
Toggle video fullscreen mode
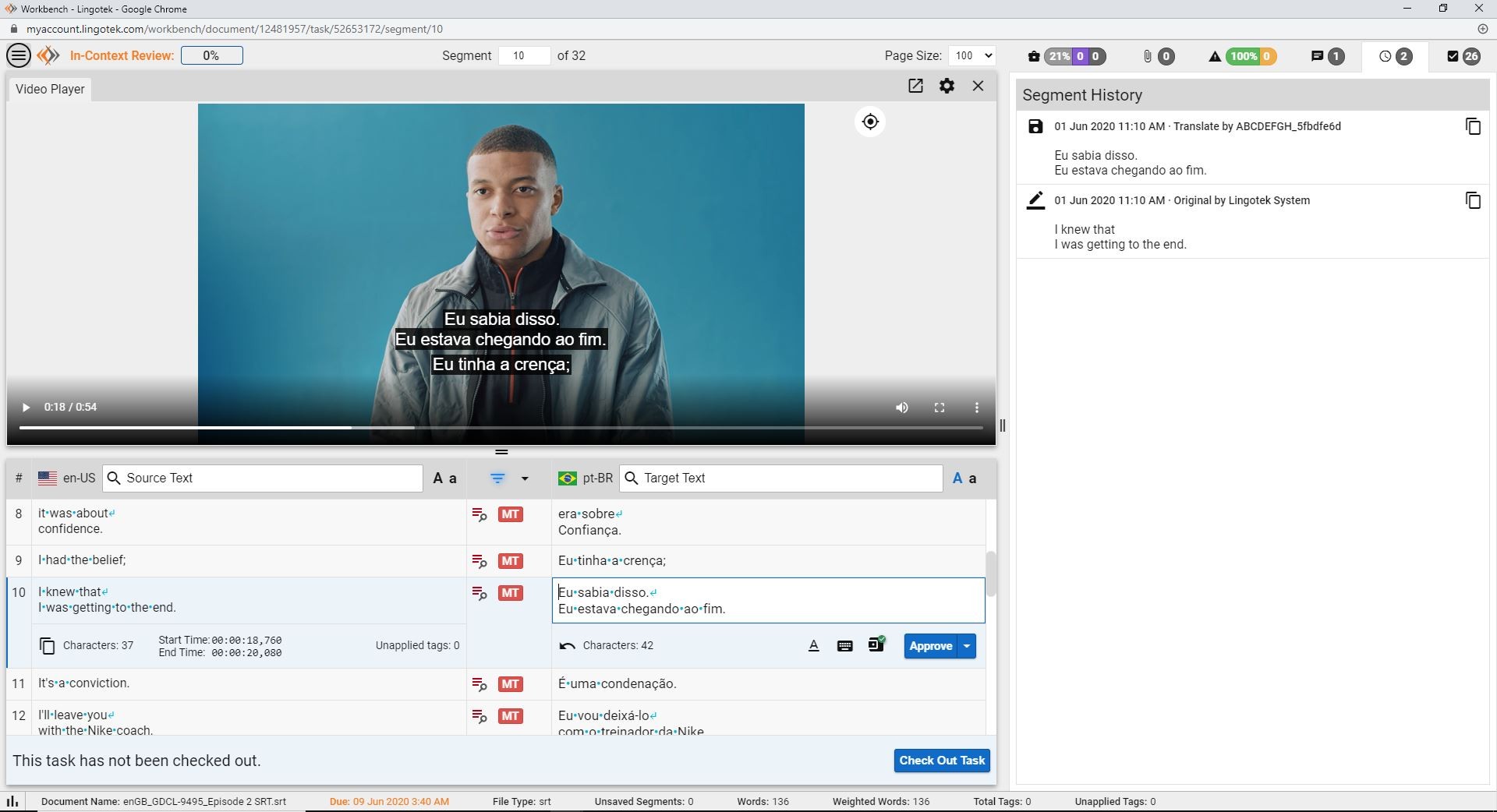pyautogui.click(x=939, y=408)
